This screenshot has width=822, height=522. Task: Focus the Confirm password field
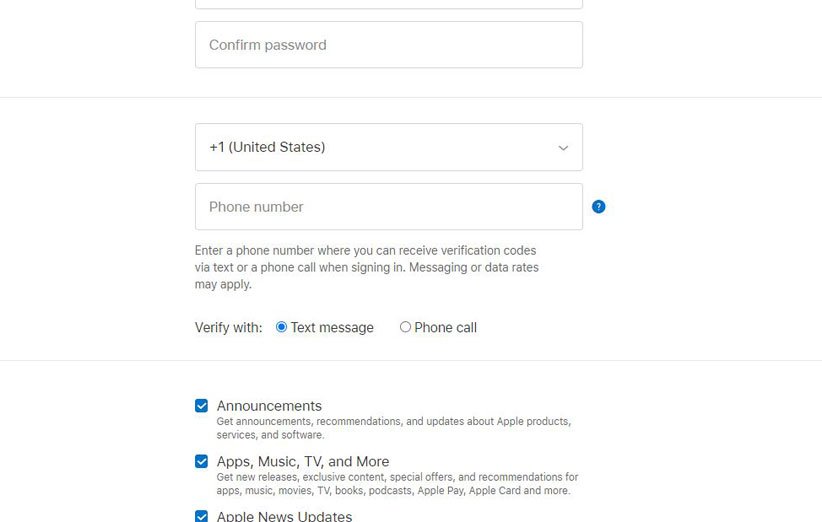point(388,45)
